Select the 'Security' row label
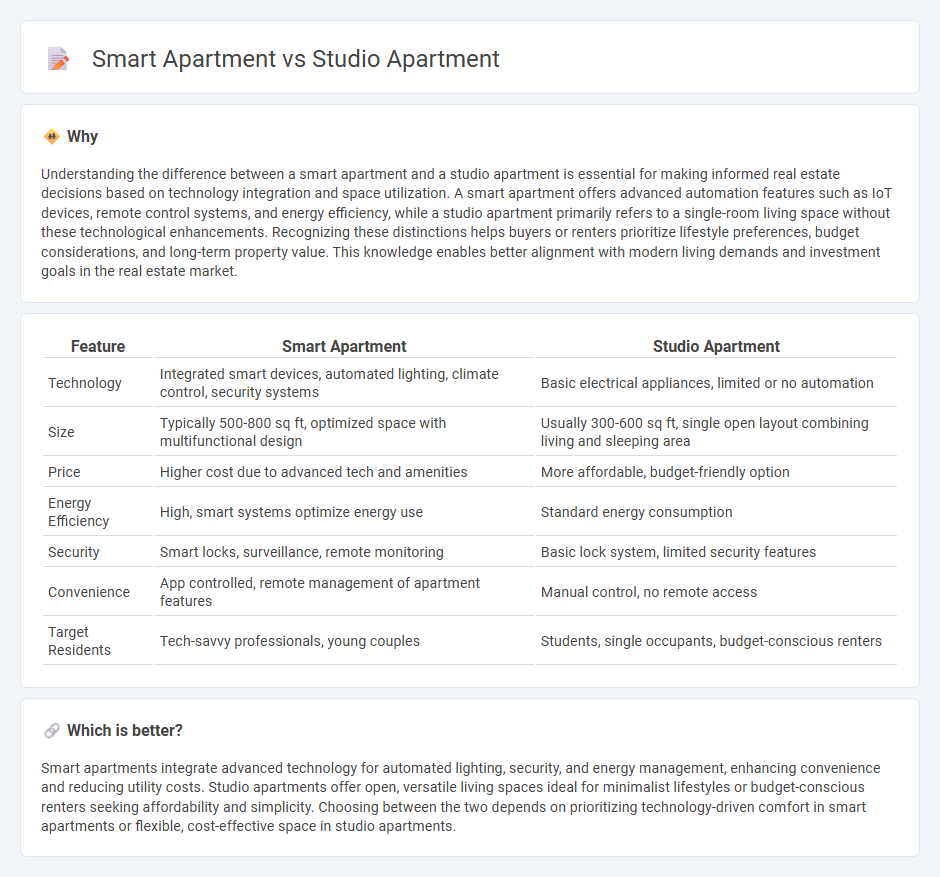The image size is (940, 877). 74,552
